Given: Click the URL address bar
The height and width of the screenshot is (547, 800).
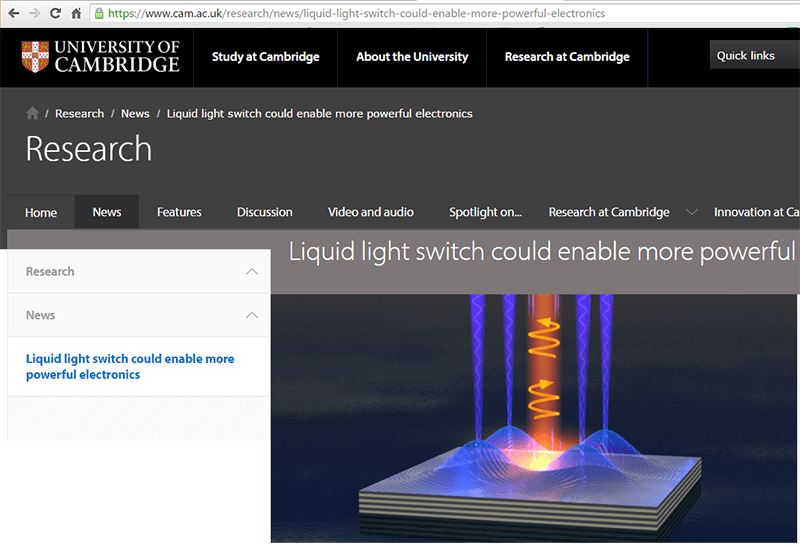Looking at the screenshot, I should point(444,13).
